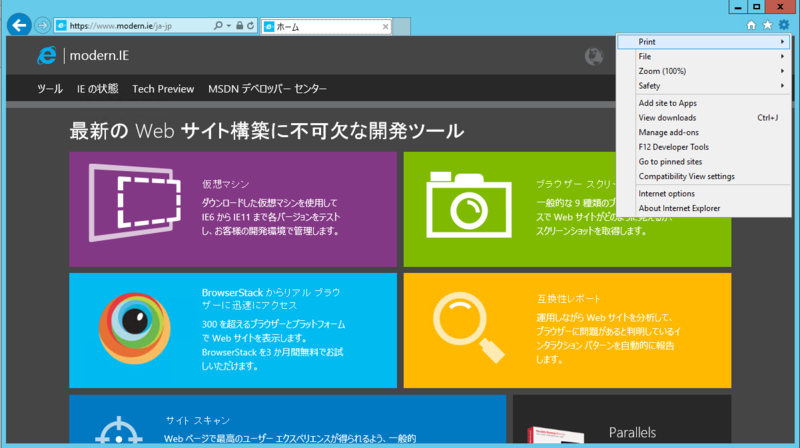Click the site favicon in the address bar
800x448 pixels.
coord(61,26)
